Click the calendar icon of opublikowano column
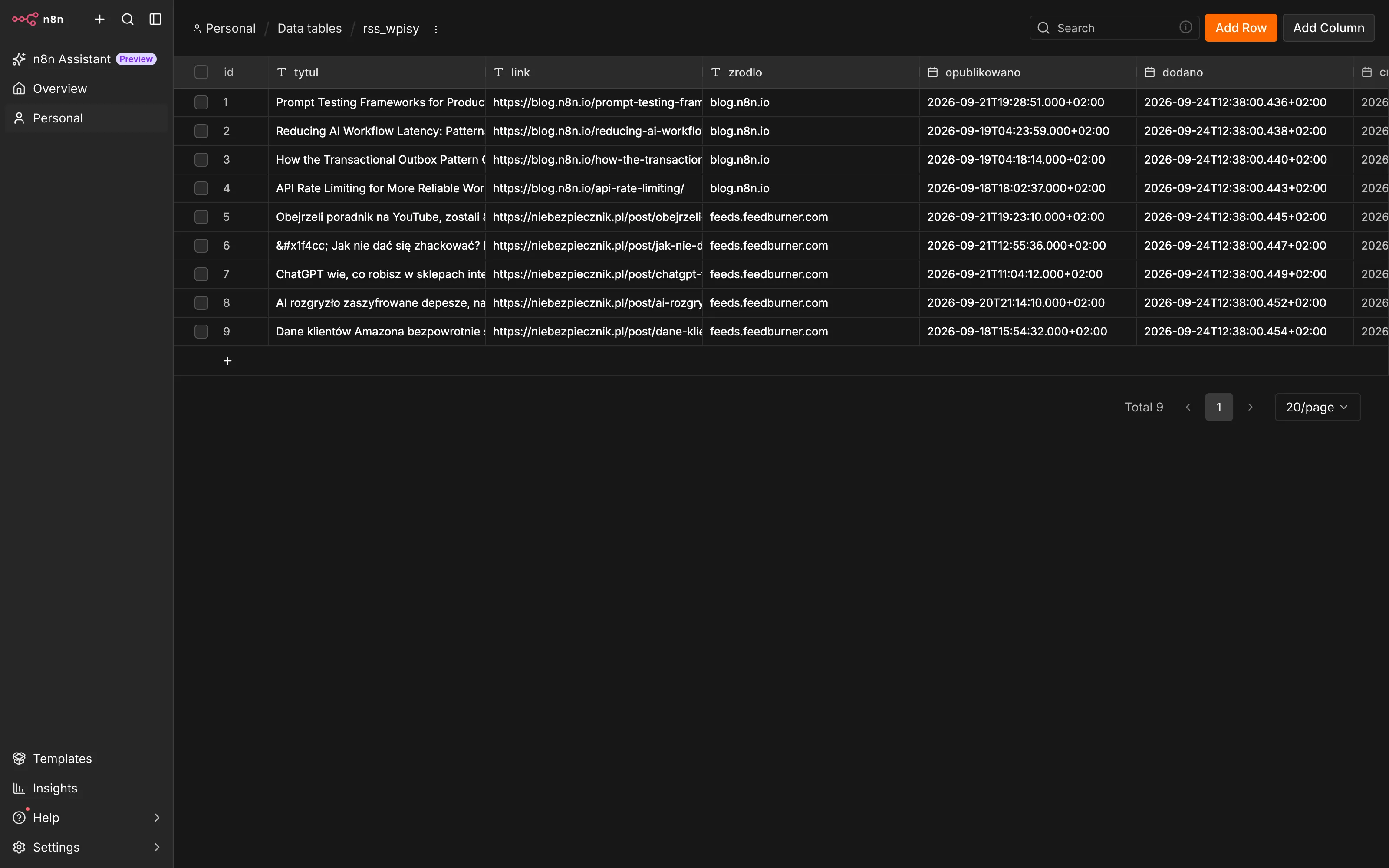Image resolution: width=1389 pixels, height=868 pixels. coord(933,72)
